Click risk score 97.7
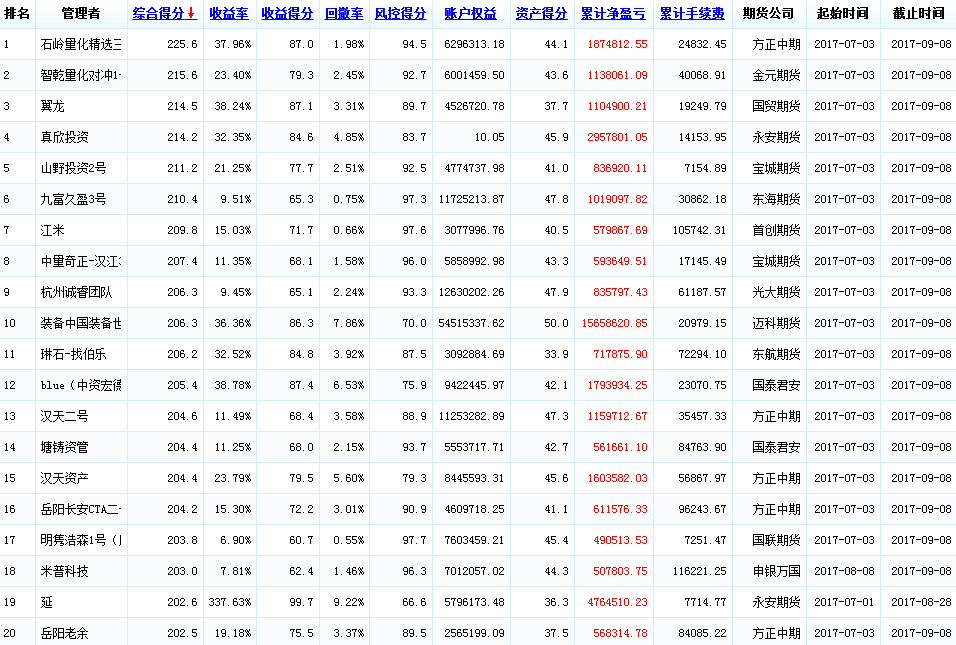 (415, 540)
